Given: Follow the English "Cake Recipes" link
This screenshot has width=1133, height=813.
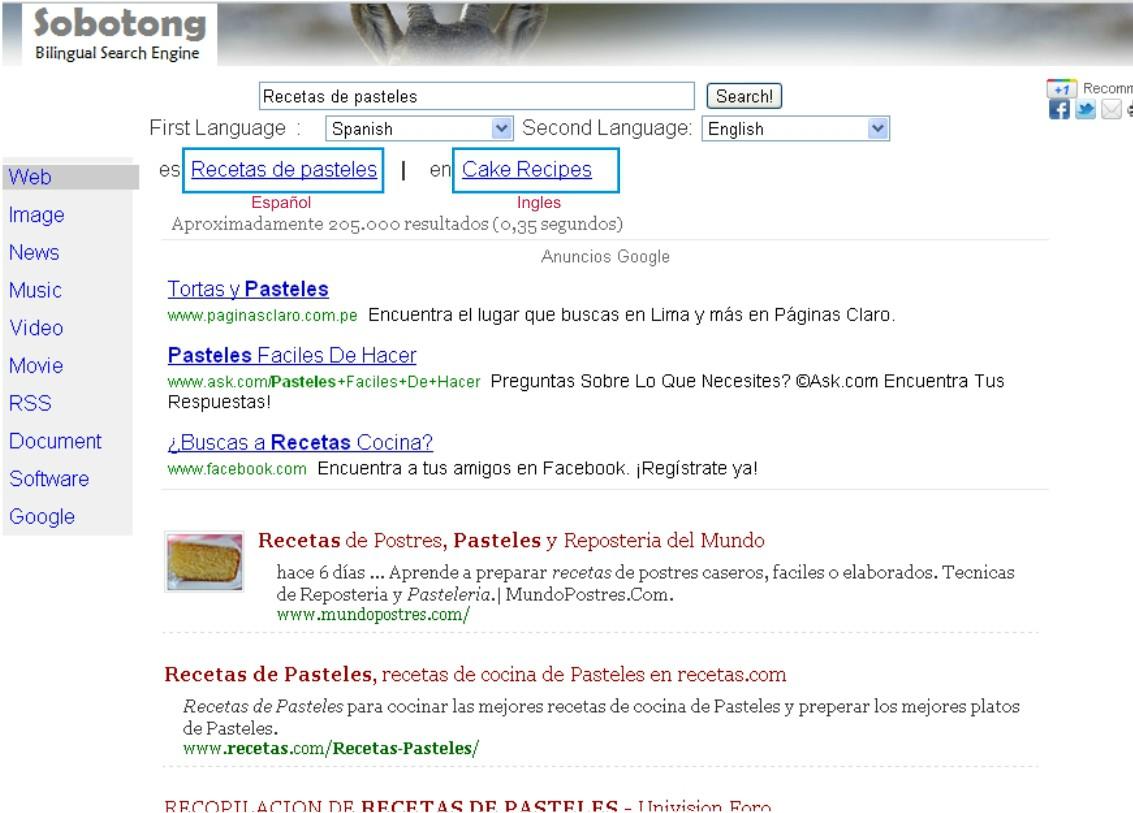Looking at the screenshot, I should 525,169.
